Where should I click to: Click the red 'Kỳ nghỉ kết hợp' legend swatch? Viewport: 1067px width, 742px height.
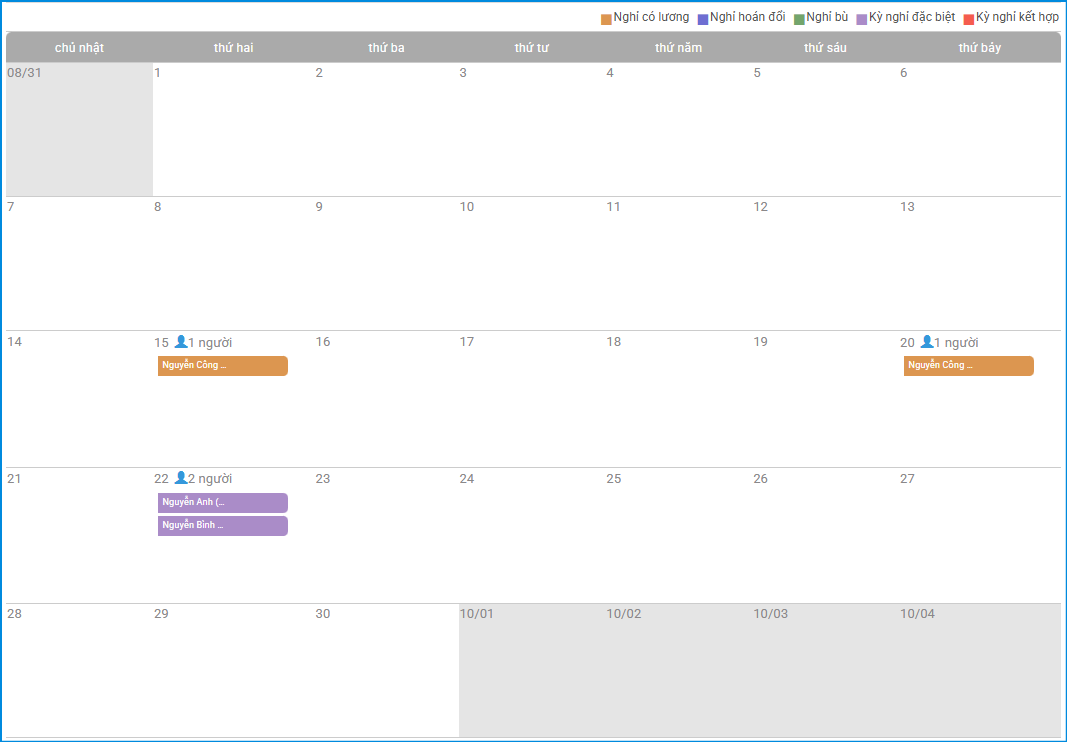[x=969, y=19]
